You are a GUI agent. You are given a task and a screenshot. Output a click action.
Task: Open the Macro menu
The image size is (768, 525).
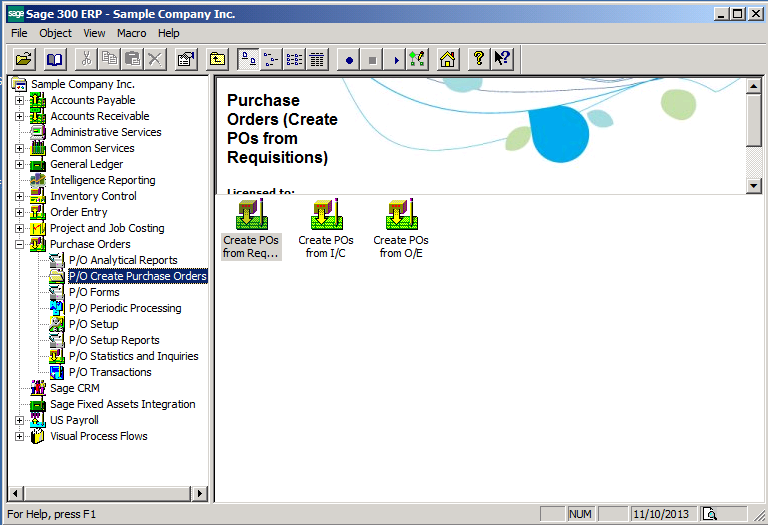pos(131,33)
